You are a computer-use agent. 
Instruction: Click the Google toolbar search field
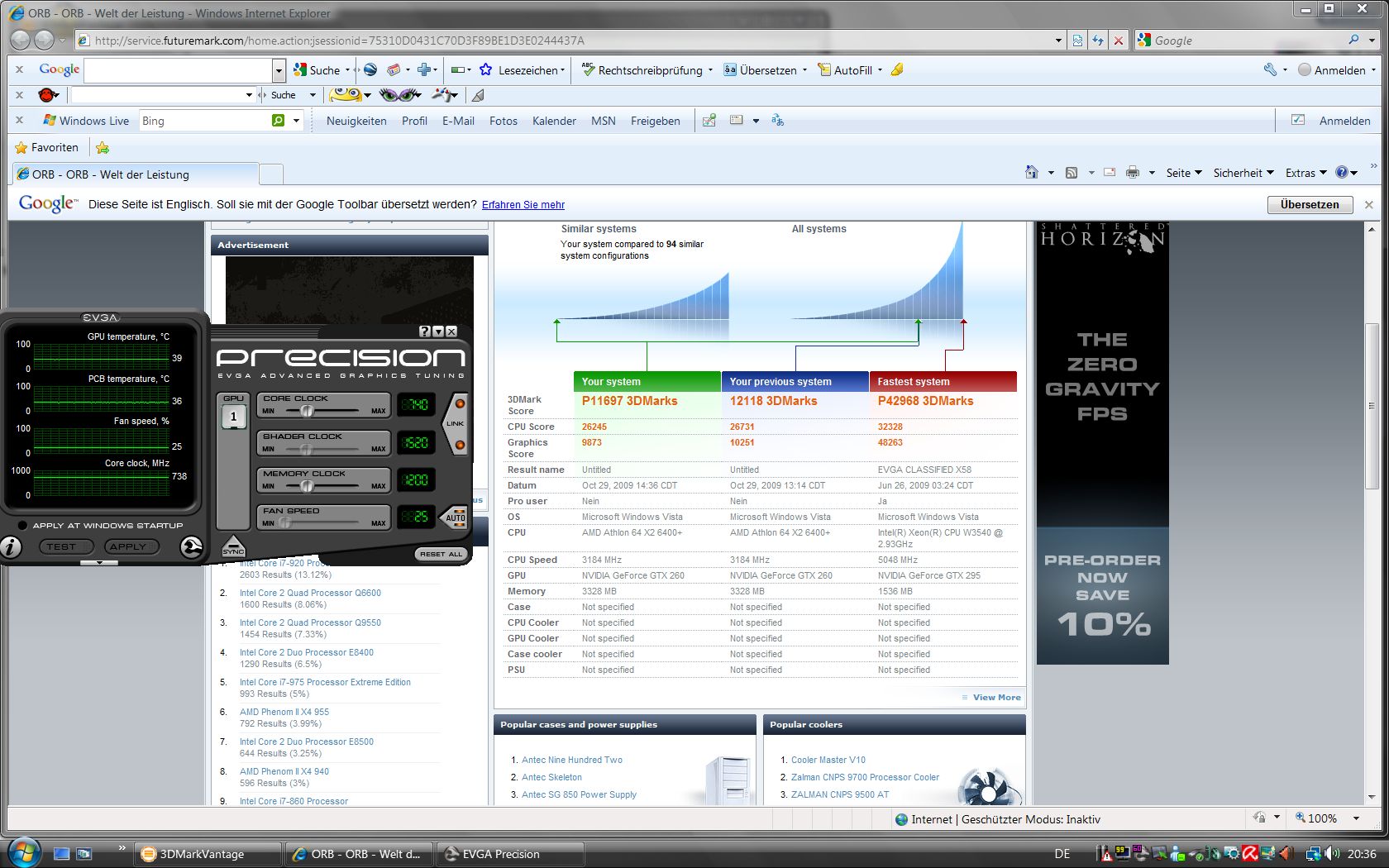pos(178,70)
